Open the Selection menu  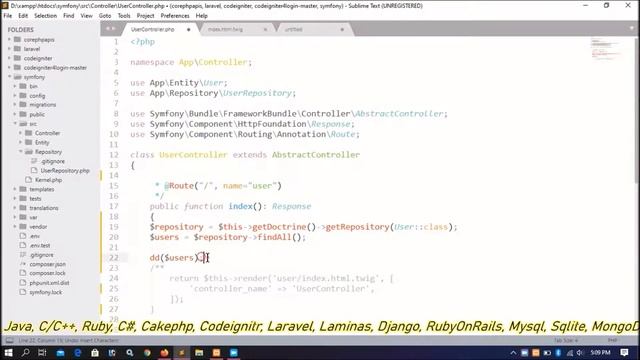coord(45,16)
